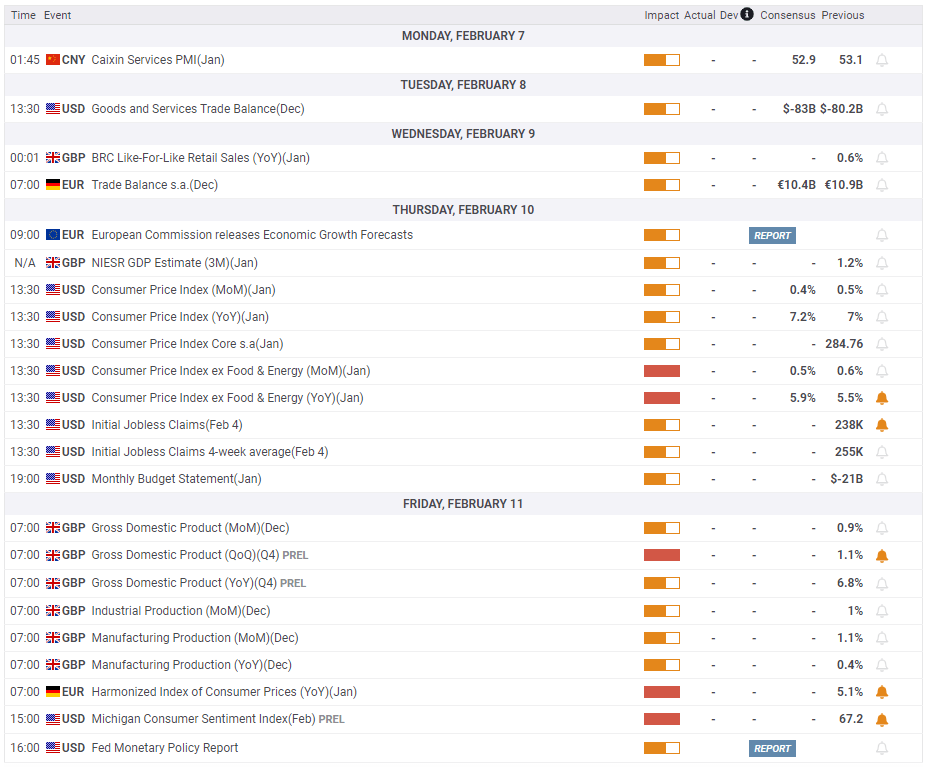The width and height of the screenshot is (928, 767).
Task: Click UK flag on NIESR GDP Estimate row
Action: click(53, 263)
